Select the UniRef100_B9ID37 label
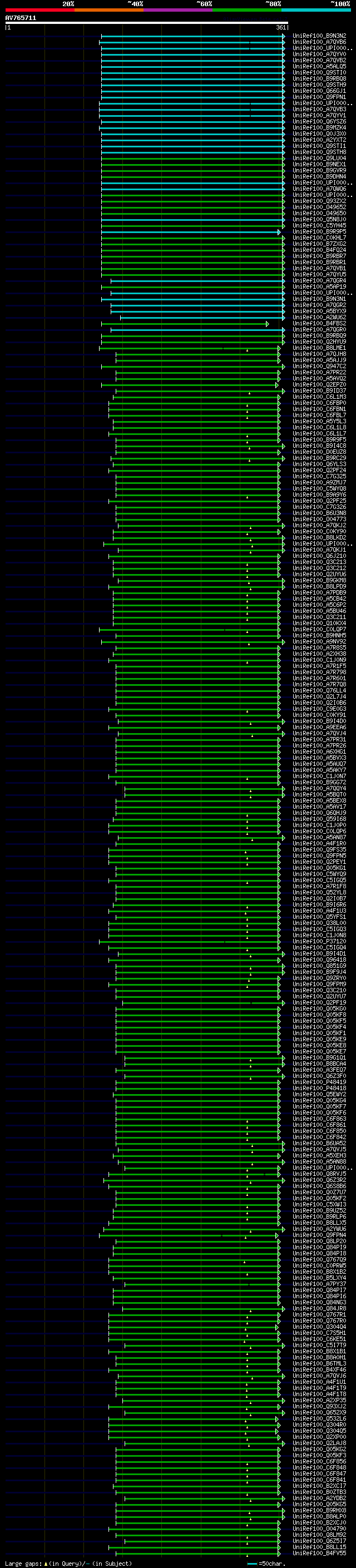This screenshot has width=356, height=1568. pyautogui.click(x=319, y=391)
